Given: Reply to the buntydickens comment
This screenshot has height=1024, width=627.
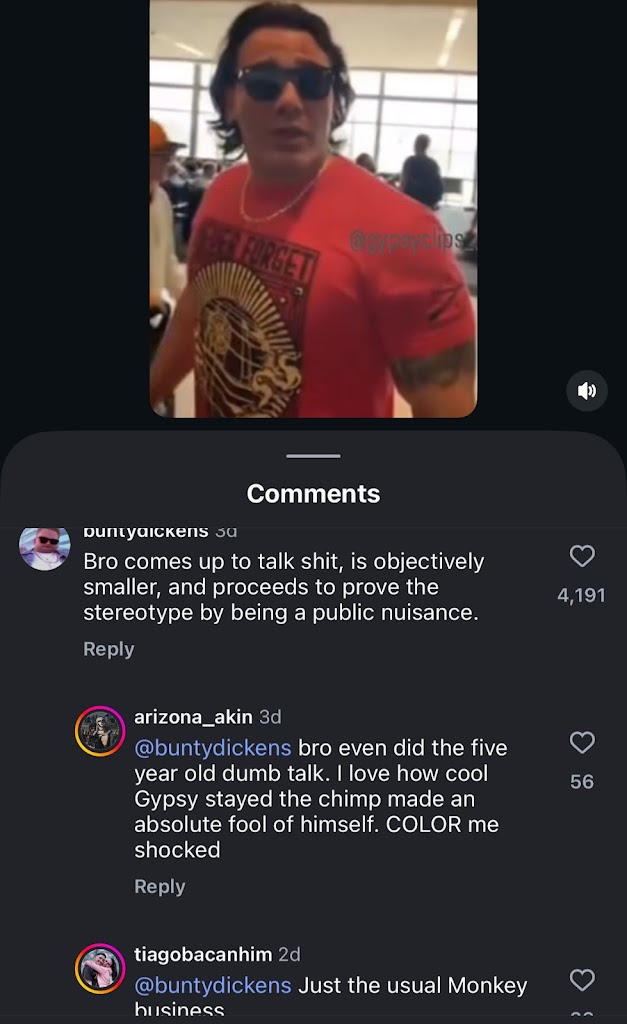Looking at the screenshot, I should point(108,649).
